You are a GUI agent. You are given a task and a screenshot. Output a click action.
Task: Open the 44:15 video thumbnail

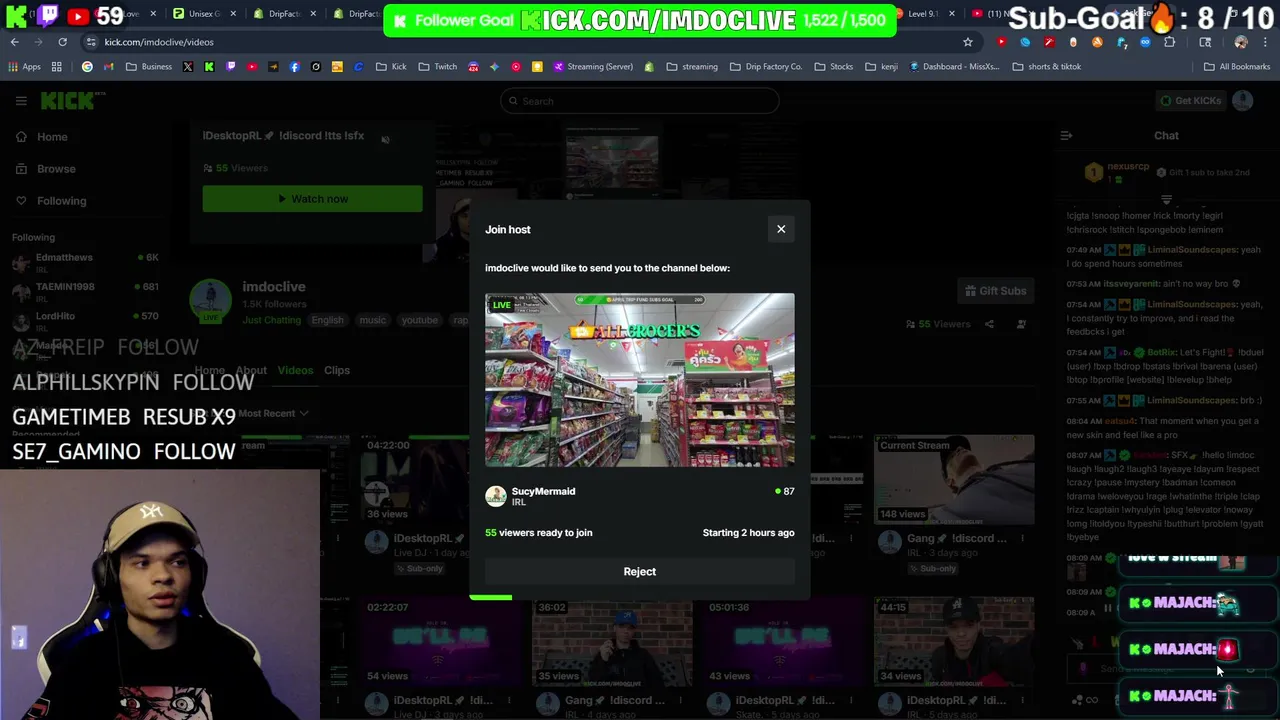pos(954,643)
